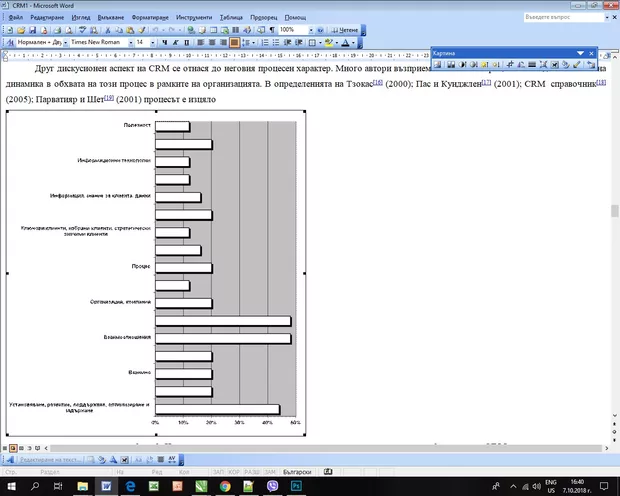Click the Open folder icon

[x=20, y=30]
